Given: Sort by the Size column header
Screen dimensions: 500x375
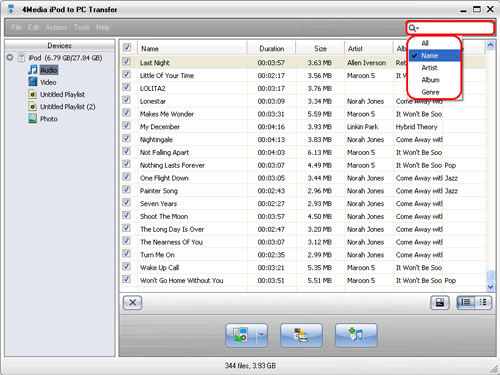Looking at the screenshot, I should (x=320, y=48).
